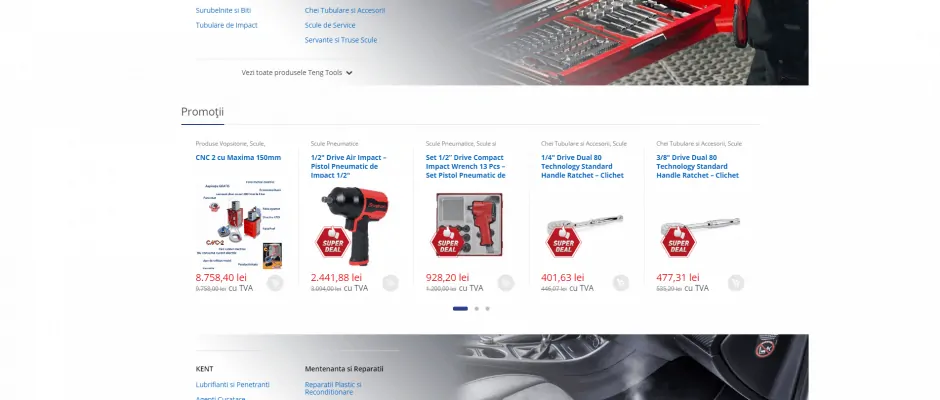Open Reparatii Plastic si Reconditionare link
This screenshot has height=400, width=940.
pos(333,388)
